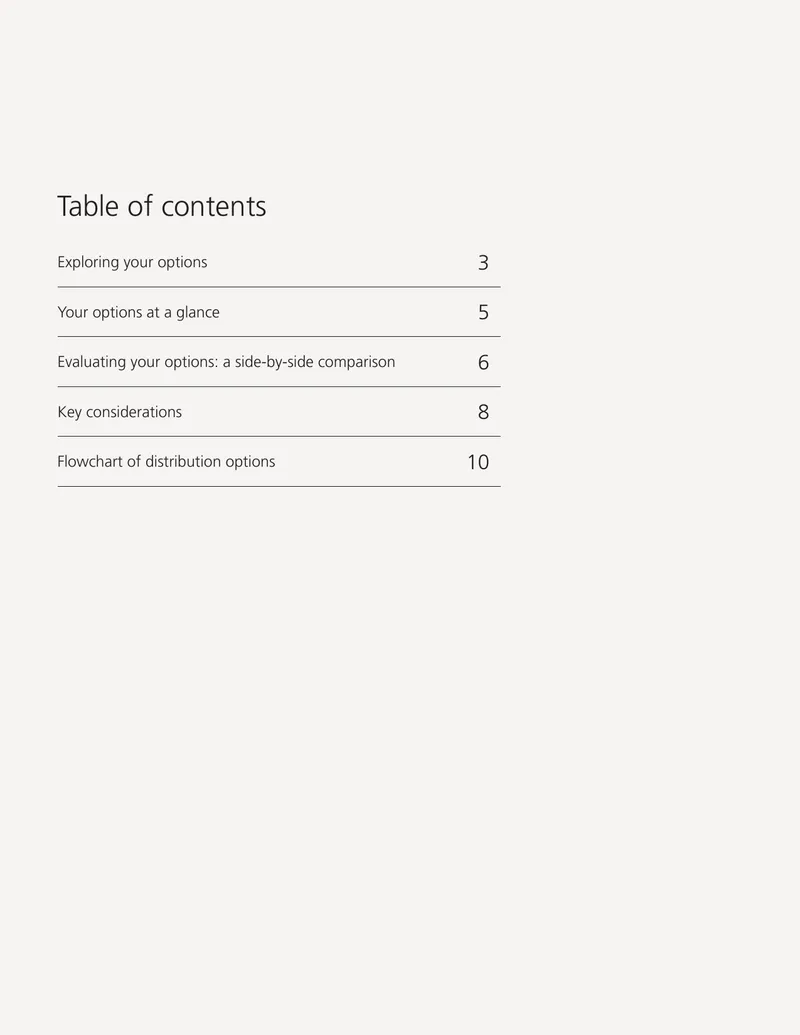The image size is (800, 1035).
Task: Click divider line below "Key considerations"
Action: [279, 436]
